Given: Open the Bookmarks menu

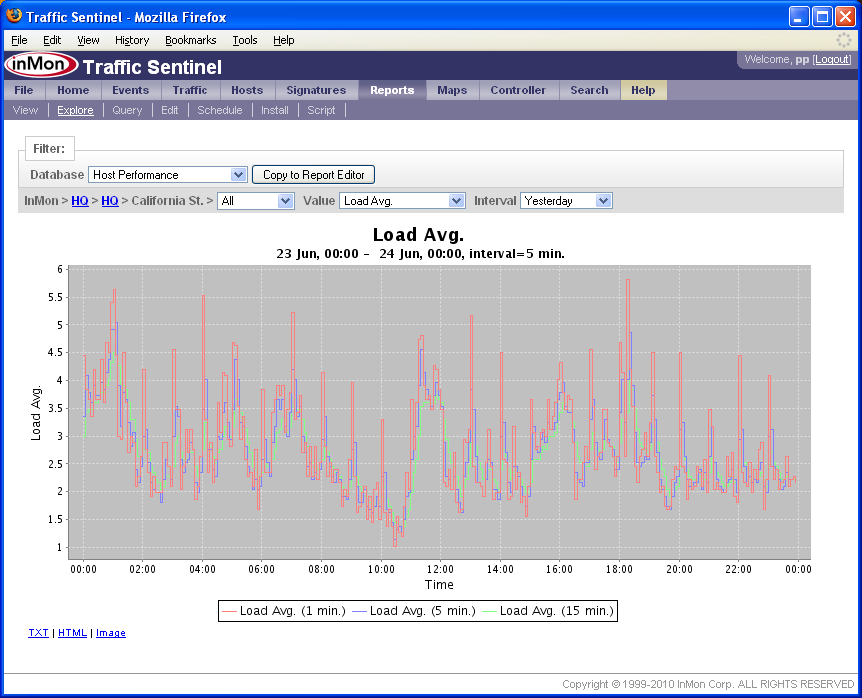Looking at the screenshot, I should coord(191,40).
